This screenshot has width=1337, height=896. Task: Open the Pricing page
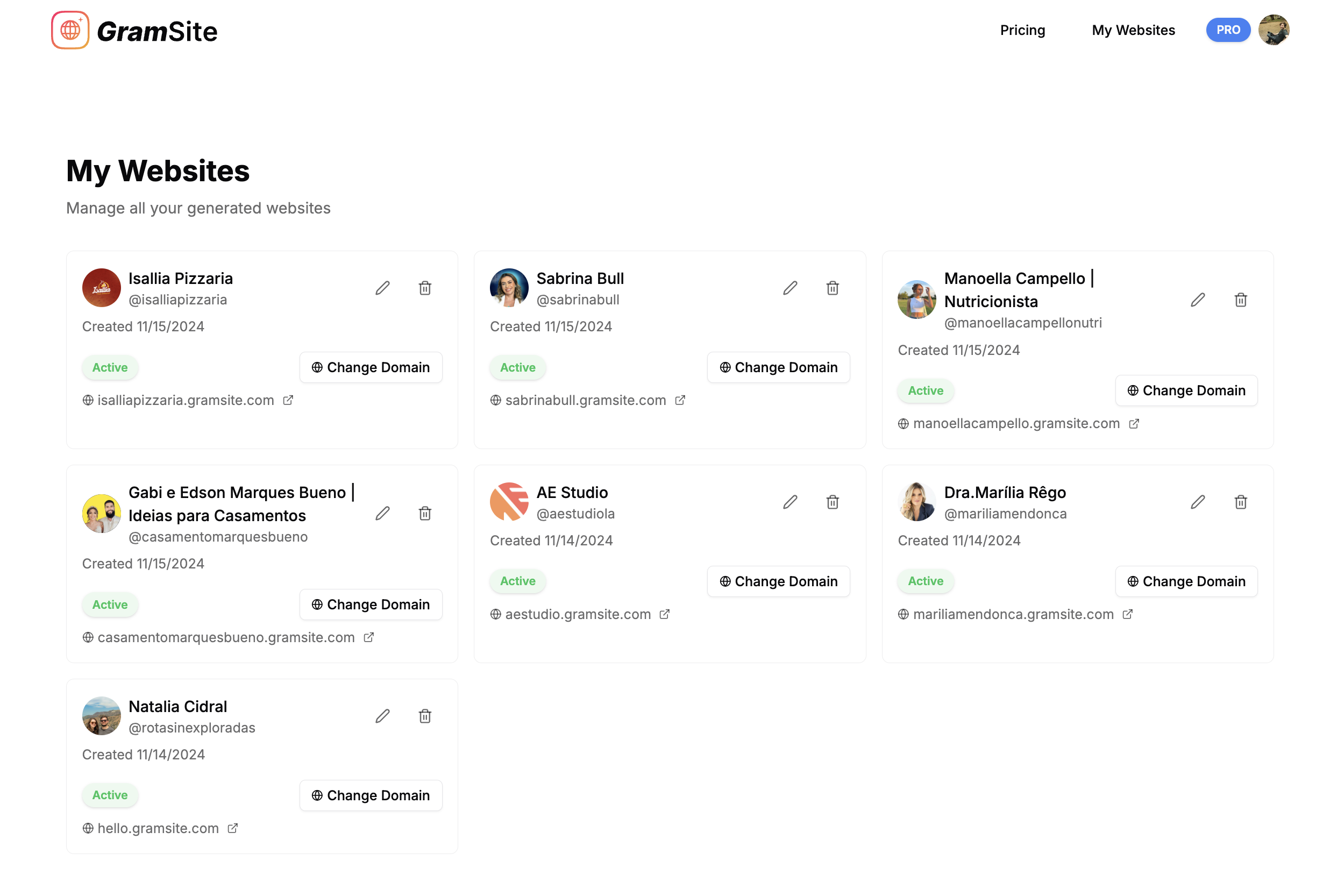click(x=1022, y=30)
